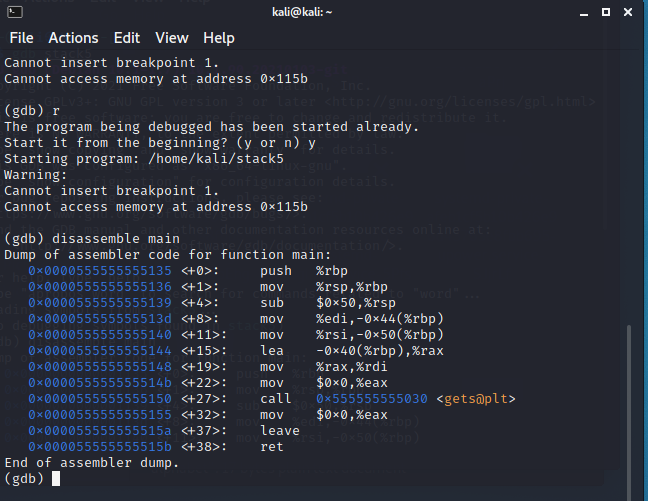Click 'Starting program: /home/kali/stack5' line

(144, 159)
